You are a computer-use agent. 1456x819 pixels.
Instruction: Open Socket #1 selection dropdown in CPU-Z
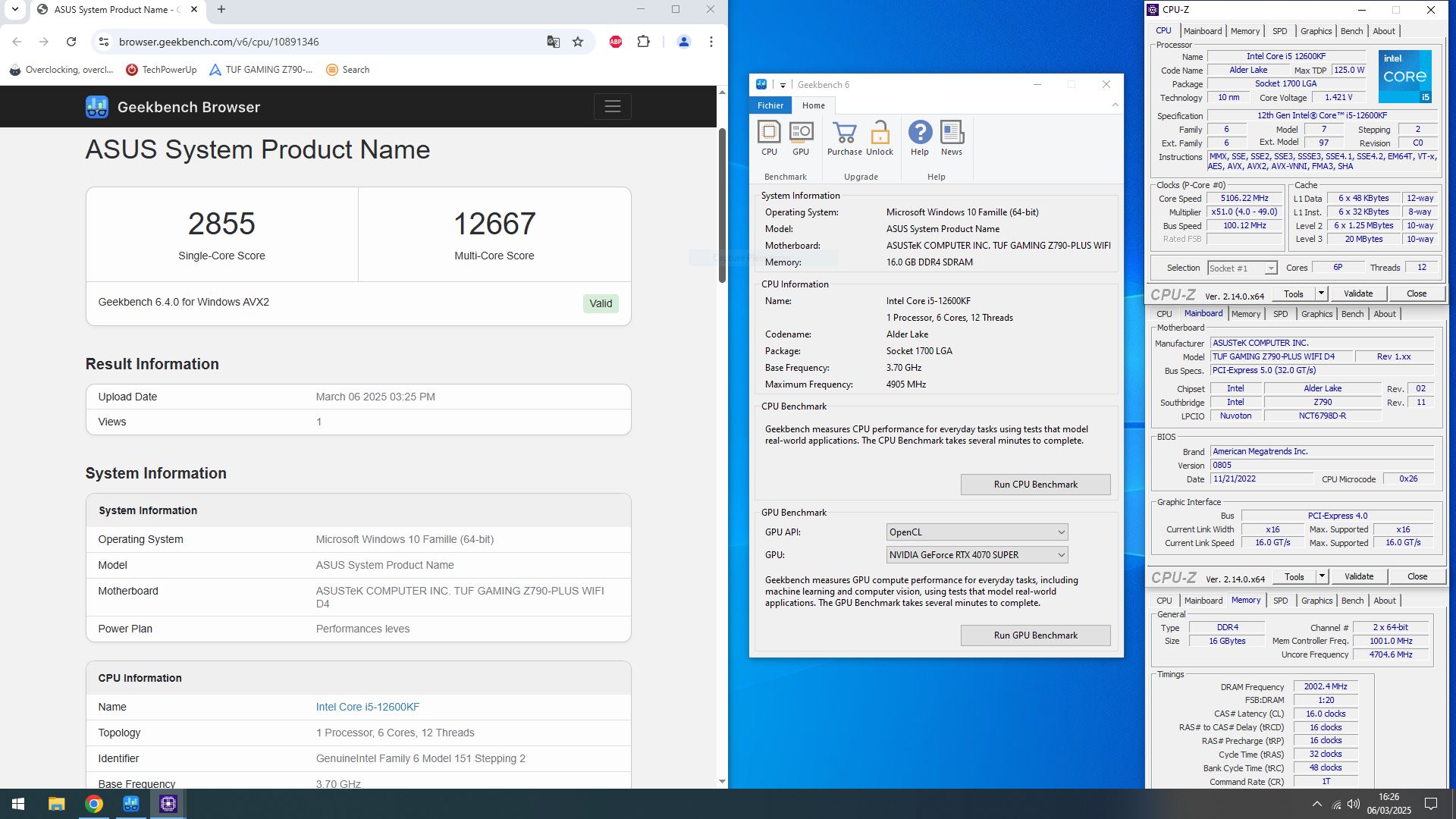(x=1241, y=268)
